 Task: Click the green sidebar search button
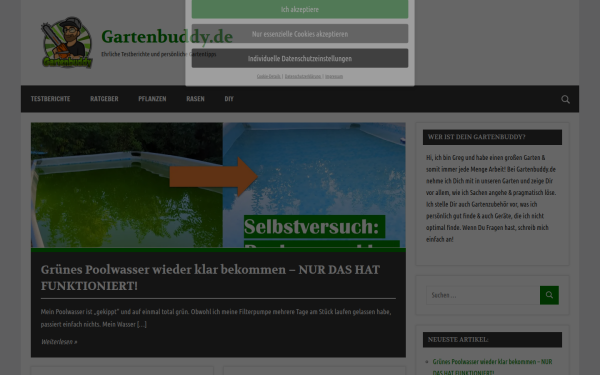click(549, 295)
